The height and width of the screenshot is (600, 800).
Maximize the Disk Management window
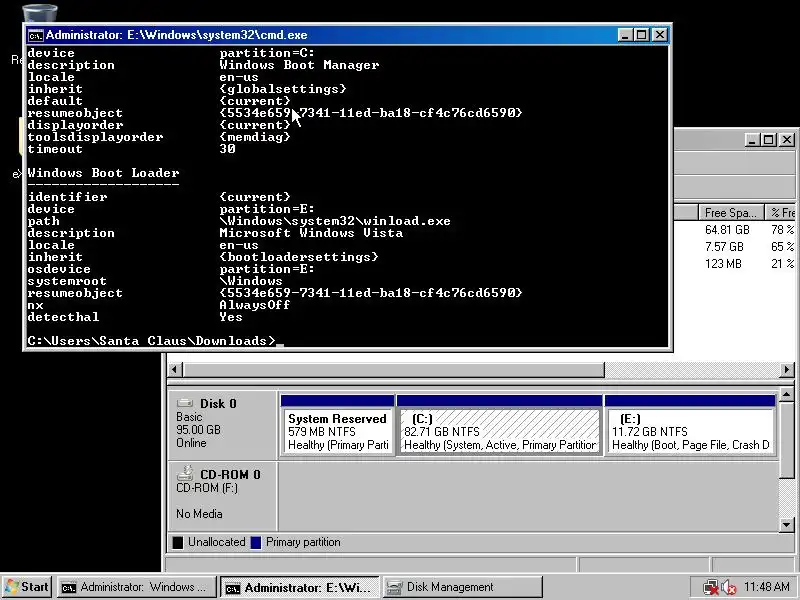point(768,140)
